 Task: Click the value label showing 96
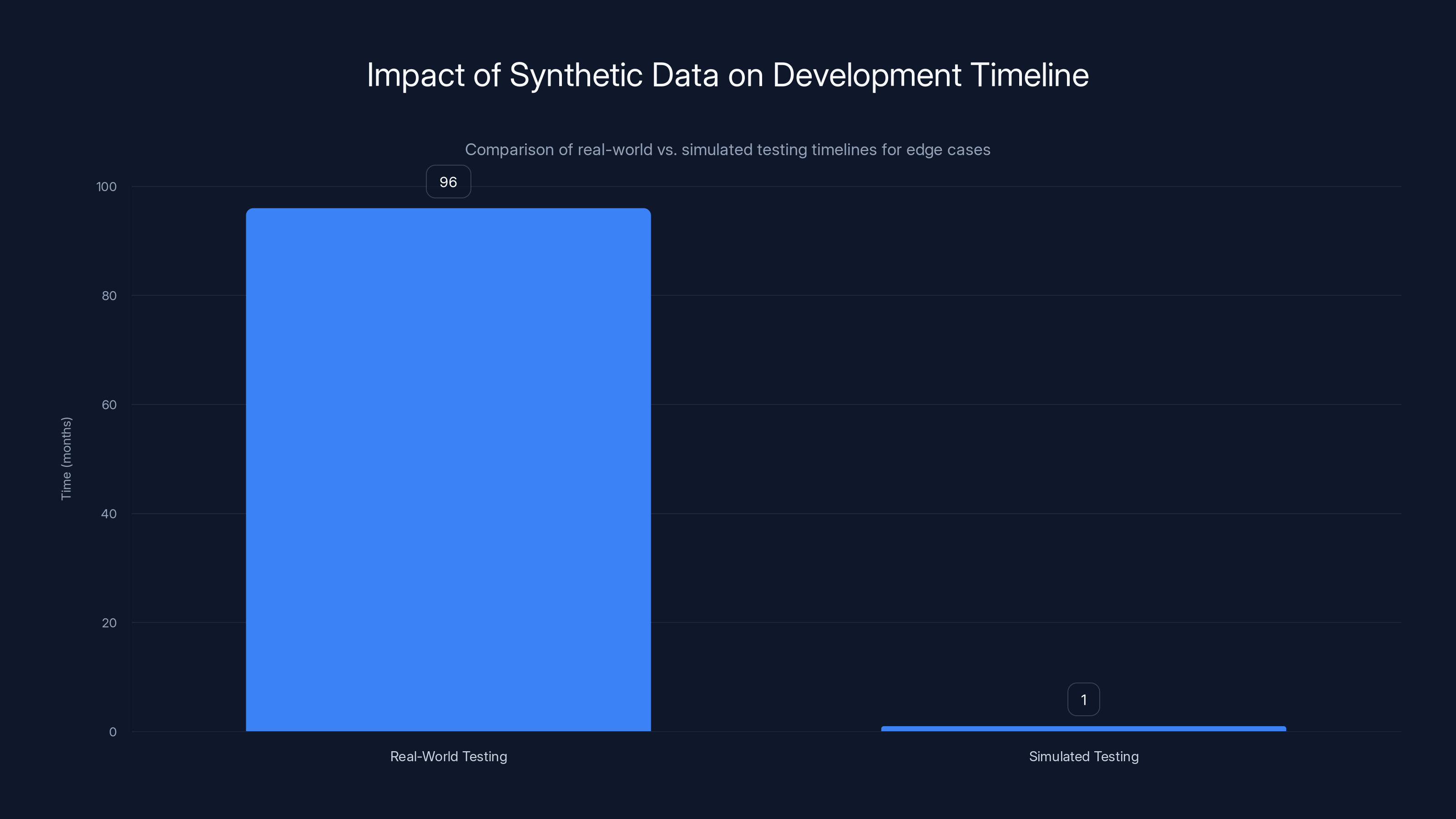448,182
